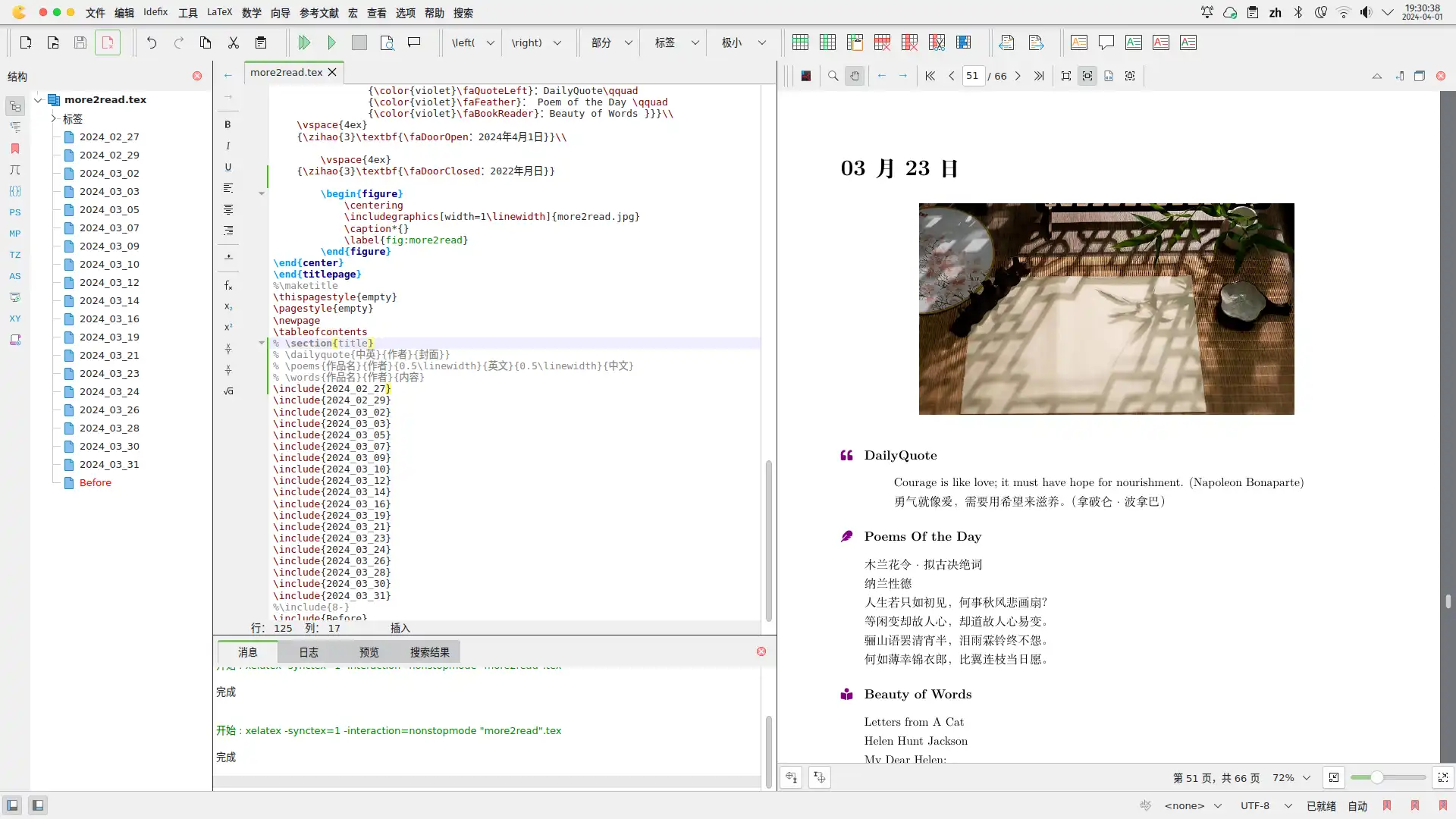Click the square root math icon
Image resolution: width=1456 pixels, height=819 pixels.
(228, 391)
